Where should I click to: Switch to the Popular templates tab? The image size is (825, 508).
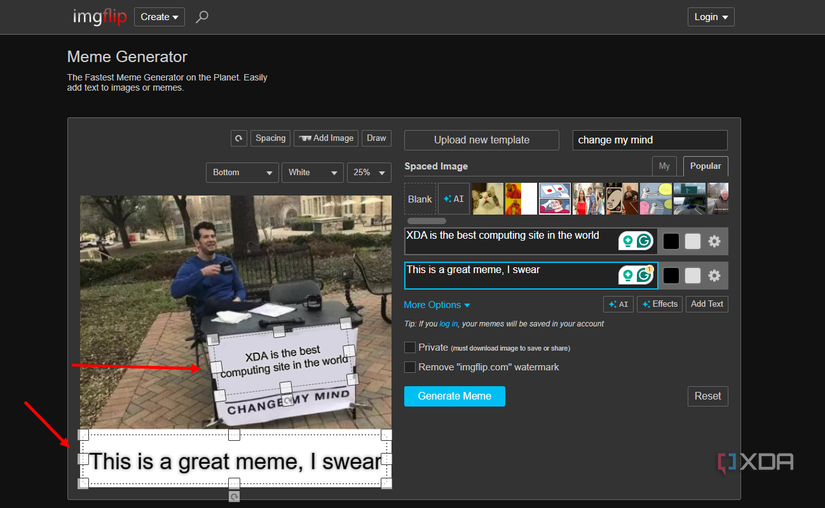[706, 166]
